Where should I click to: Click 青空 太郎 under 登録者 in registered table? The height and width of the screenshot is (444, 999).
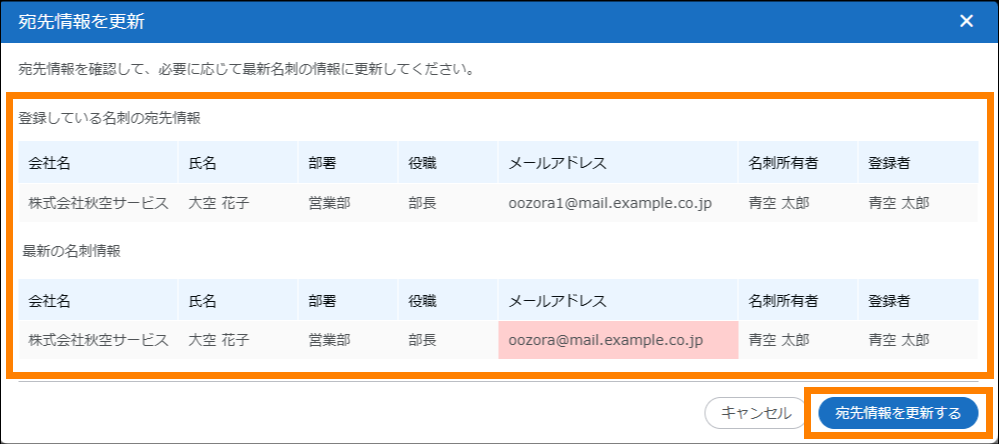(899, 203)
